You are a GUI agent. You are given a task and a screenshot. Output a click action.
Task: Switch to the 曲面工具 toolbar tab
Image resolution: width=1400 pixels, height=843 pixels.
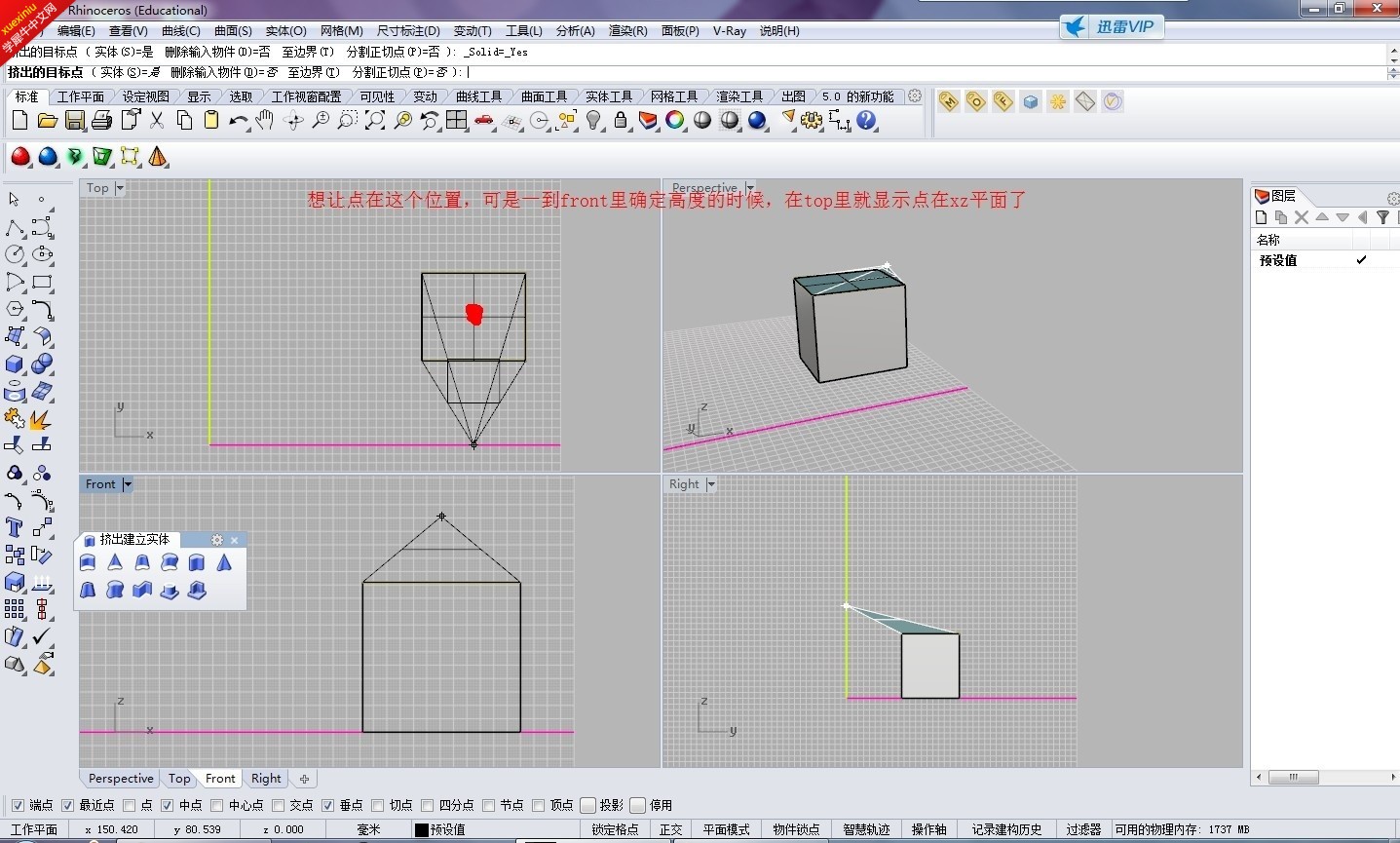coord(544,96)
